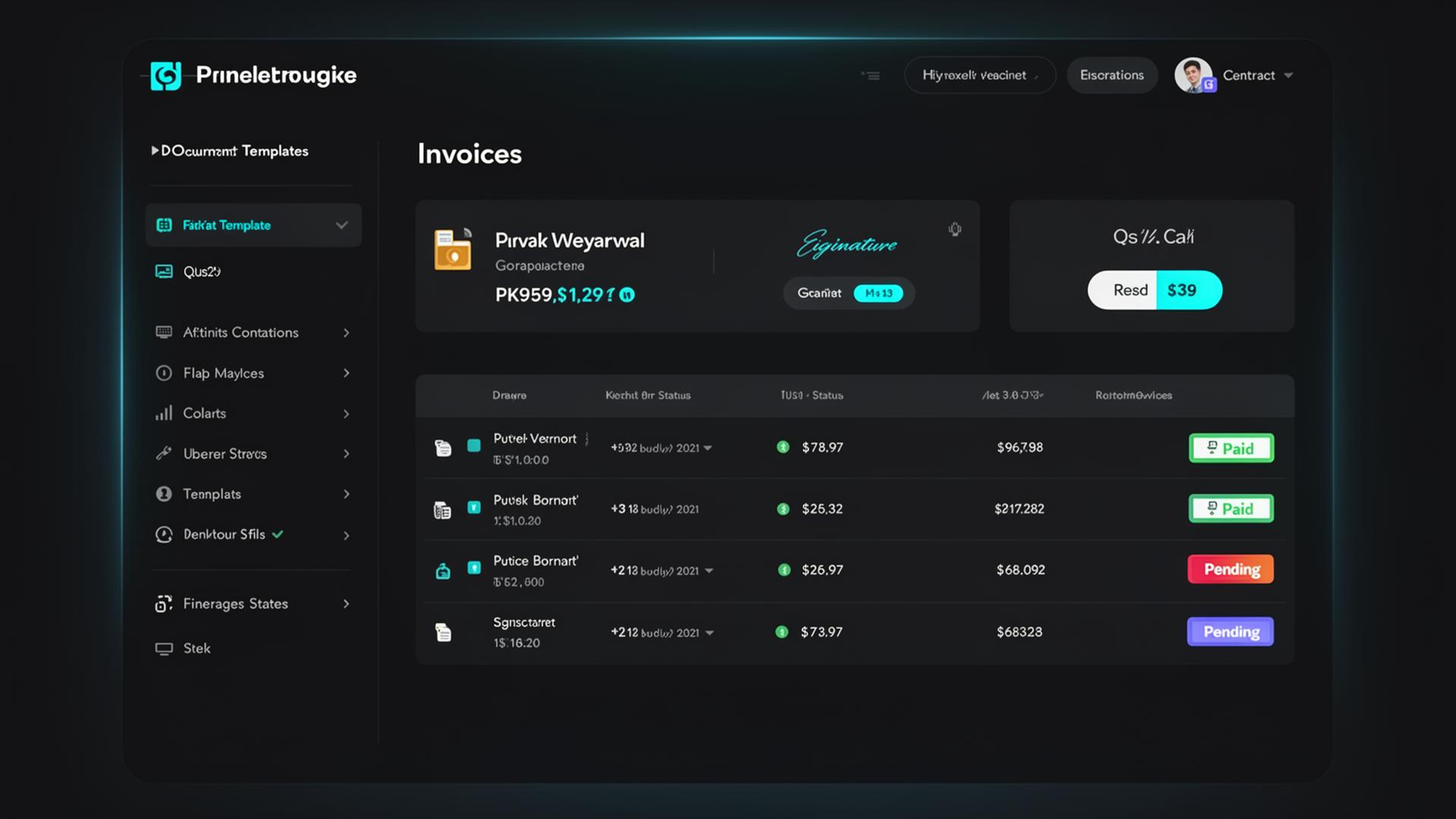Sort by Drawe column header
Screen dimensions: 1456x819
pyautogui.click(x=509, y=395)
